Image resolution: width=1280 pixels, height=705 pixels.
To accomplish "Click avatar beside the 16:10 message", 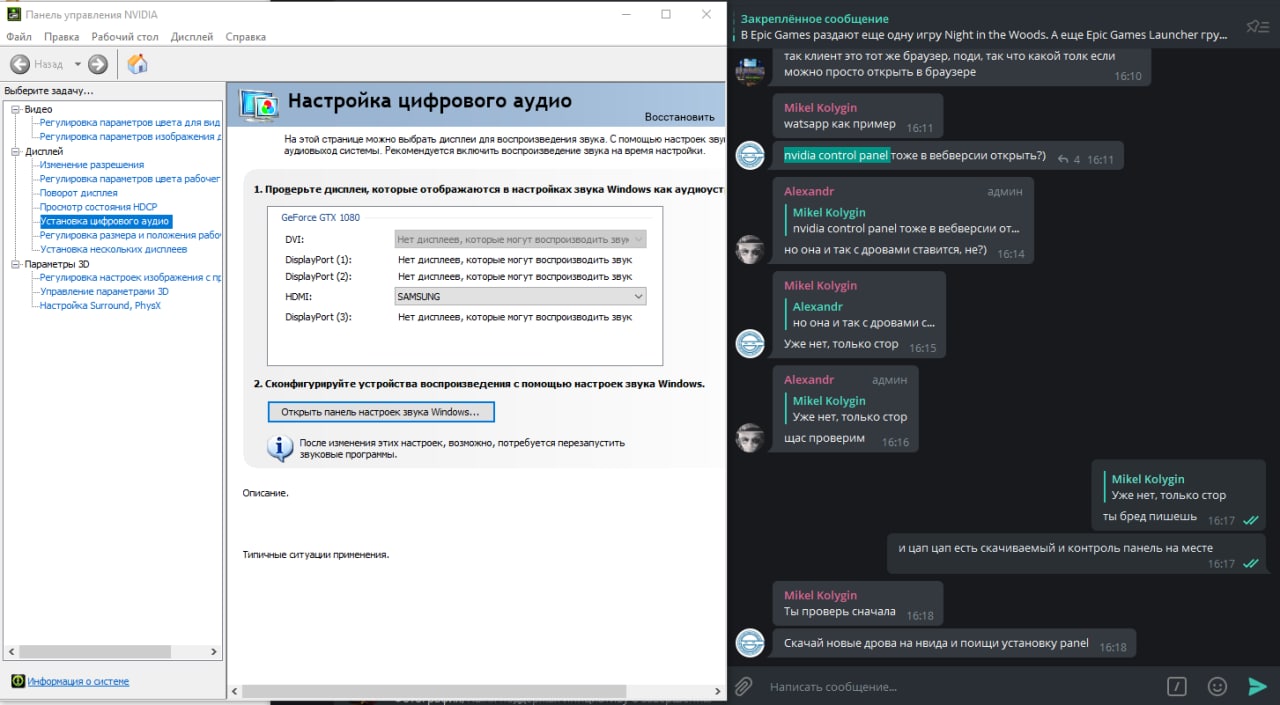I will point(750,71).
